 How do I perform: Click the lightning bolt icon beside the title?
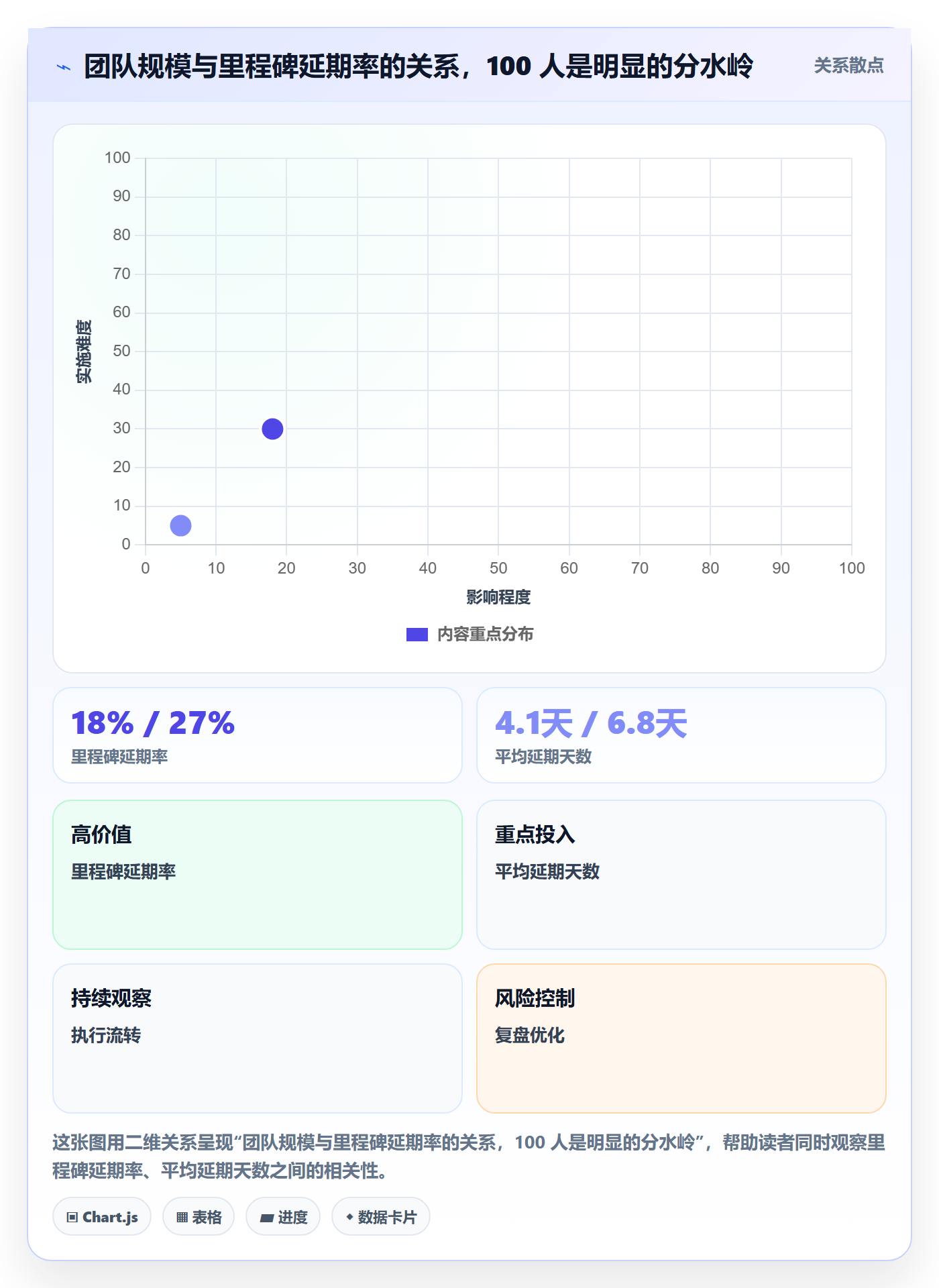click(64, 67)
